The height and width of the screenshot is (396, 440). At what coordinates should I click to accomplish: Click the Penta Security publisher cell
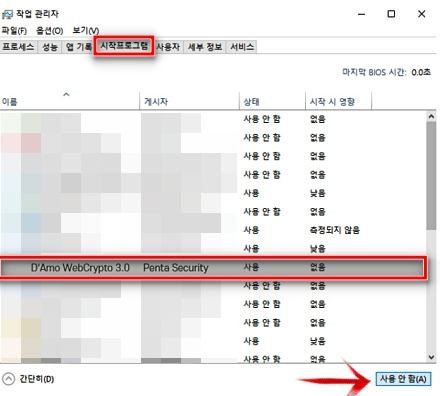tap(176, 268)
